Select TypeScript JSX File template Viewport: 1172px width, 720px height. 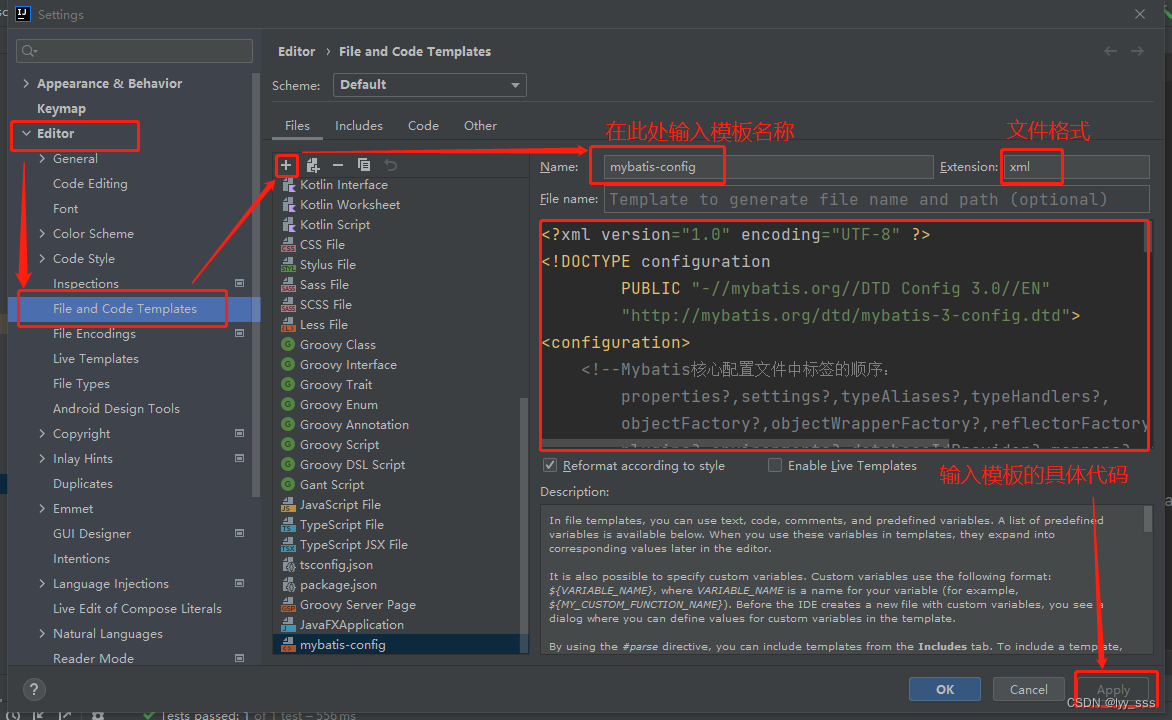click(354, 545)
